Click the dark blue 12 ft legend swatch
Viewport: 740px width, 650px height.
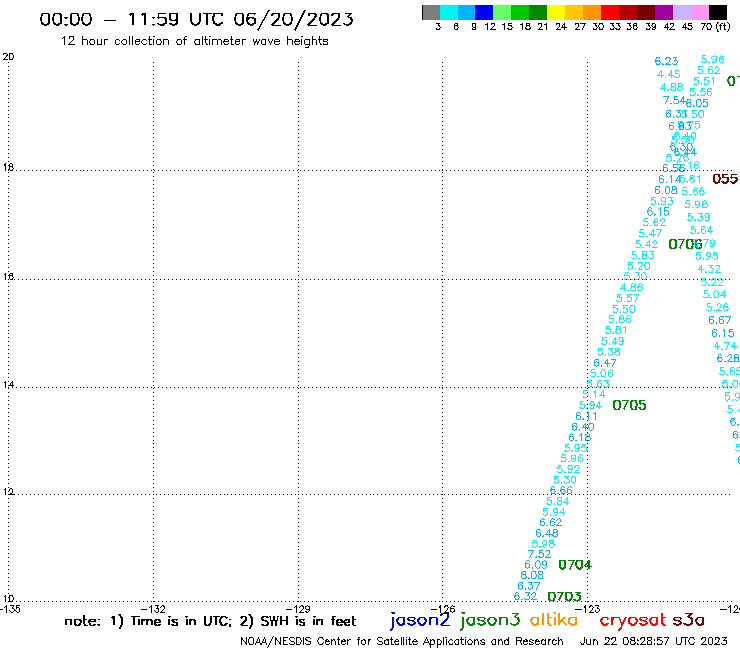click(x=484, y=12)
